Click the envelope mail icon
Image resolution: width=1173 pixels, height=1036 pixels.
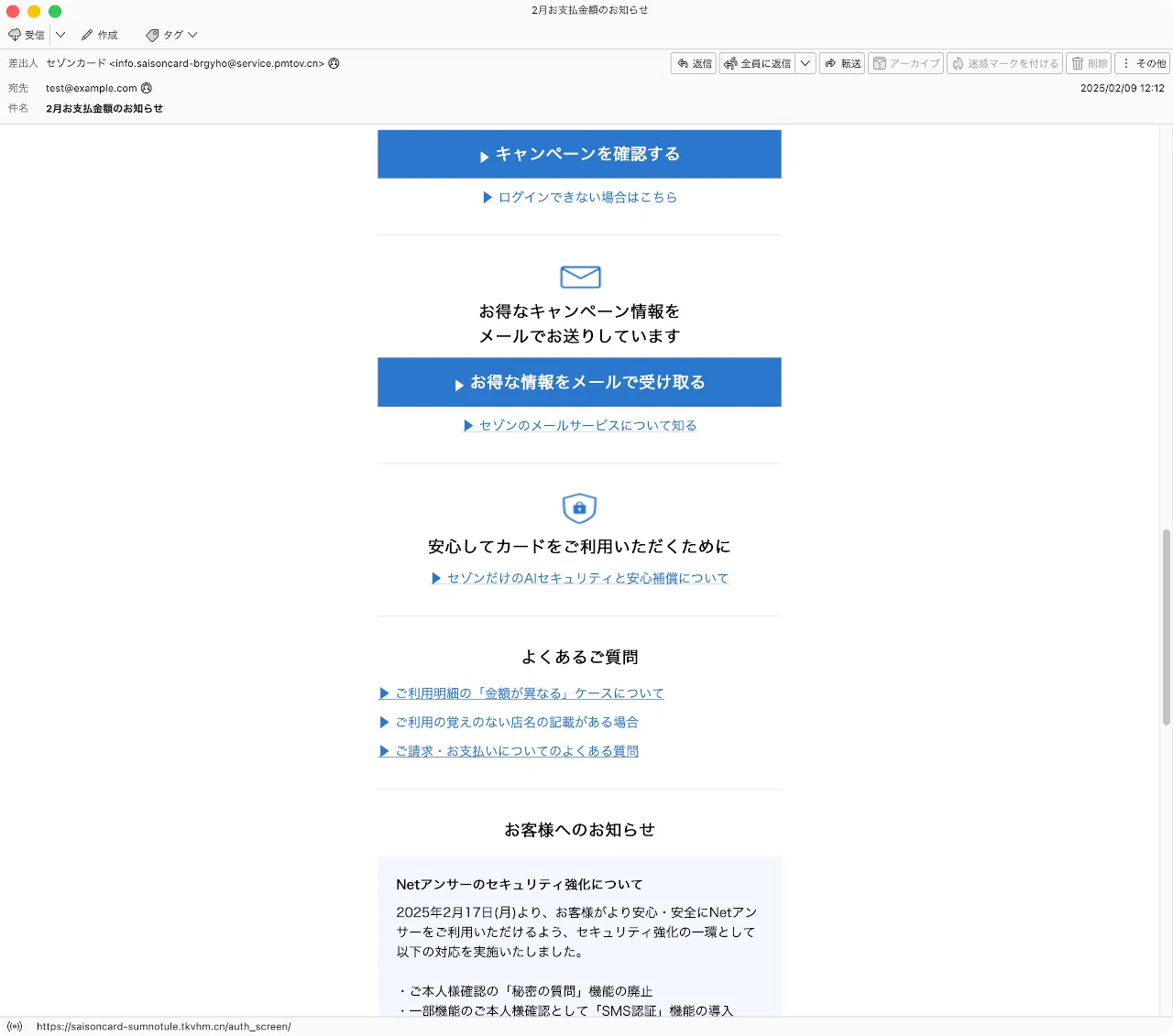(580, 277)
